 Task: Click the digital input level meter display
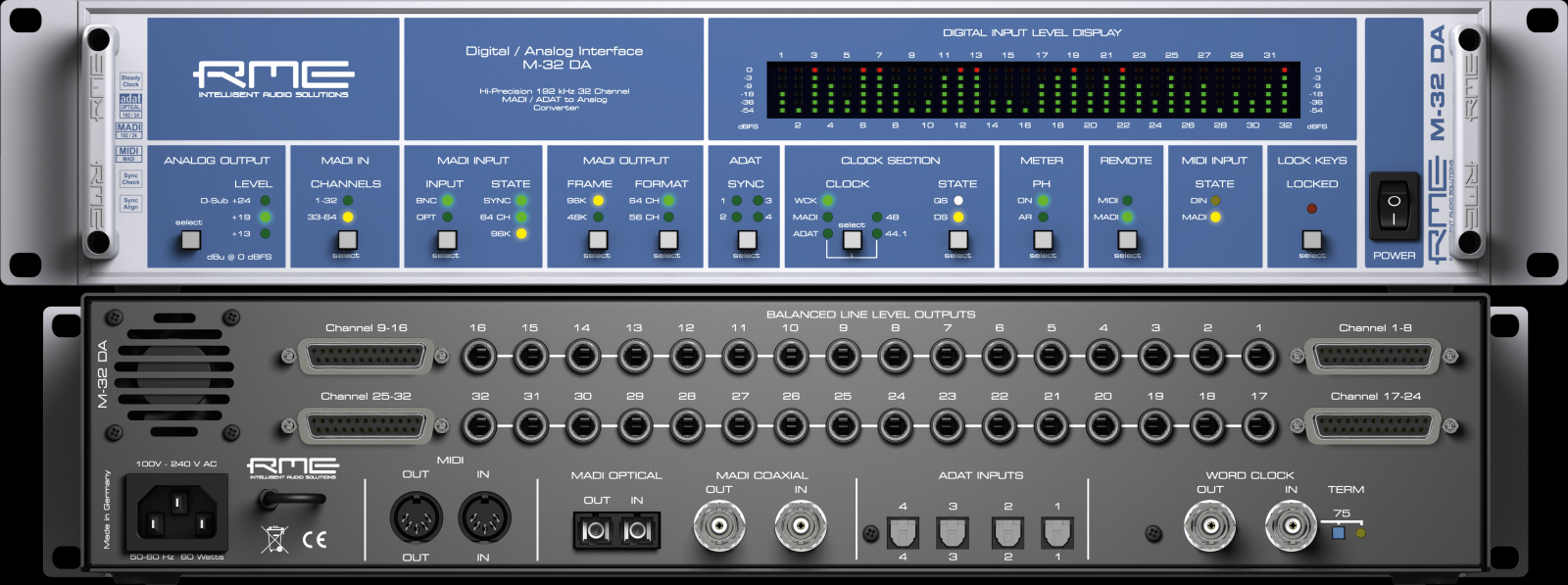1033,89
